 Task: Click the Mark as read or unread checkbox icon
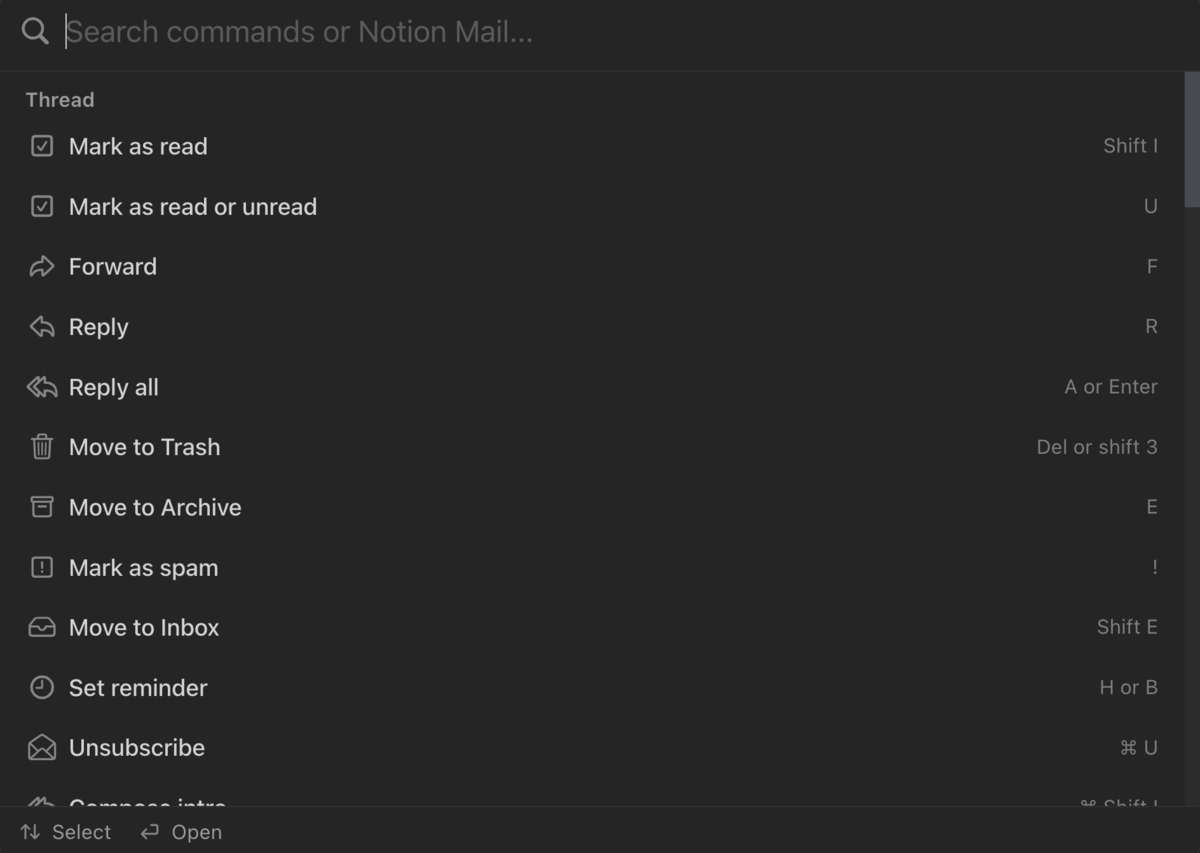tap(41, 206)
